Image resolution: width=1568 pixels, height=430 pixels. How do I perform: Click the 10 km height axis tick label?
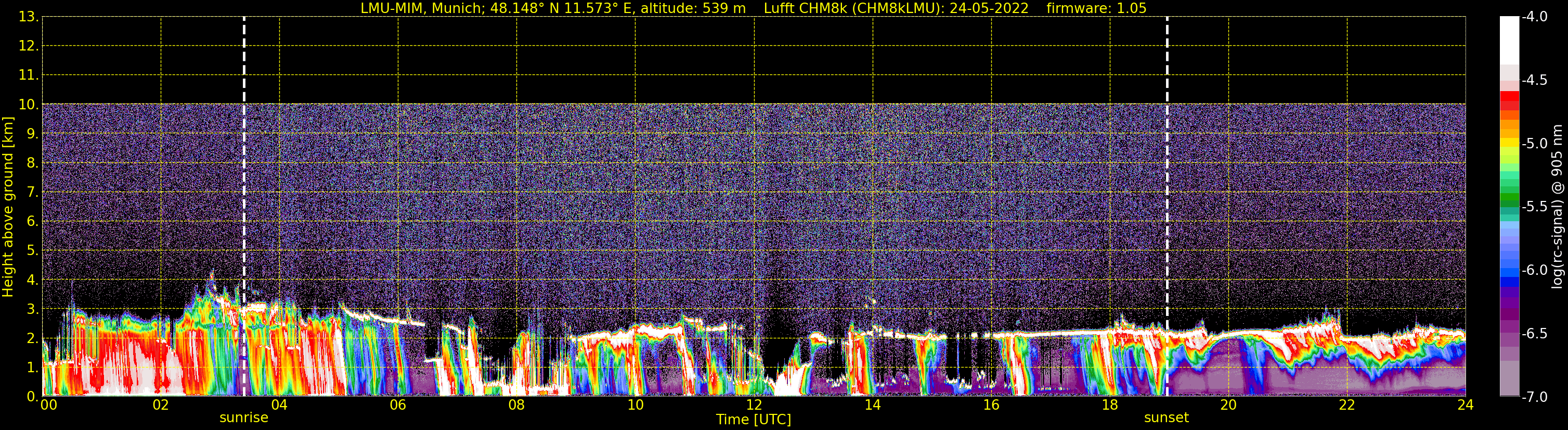tap(28, 105)
